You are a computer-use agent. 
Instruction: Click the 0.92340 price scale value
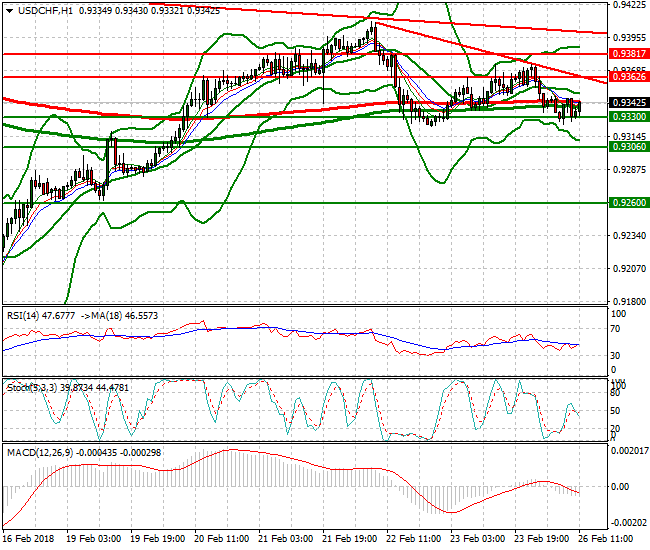click(x=629, y=235)
